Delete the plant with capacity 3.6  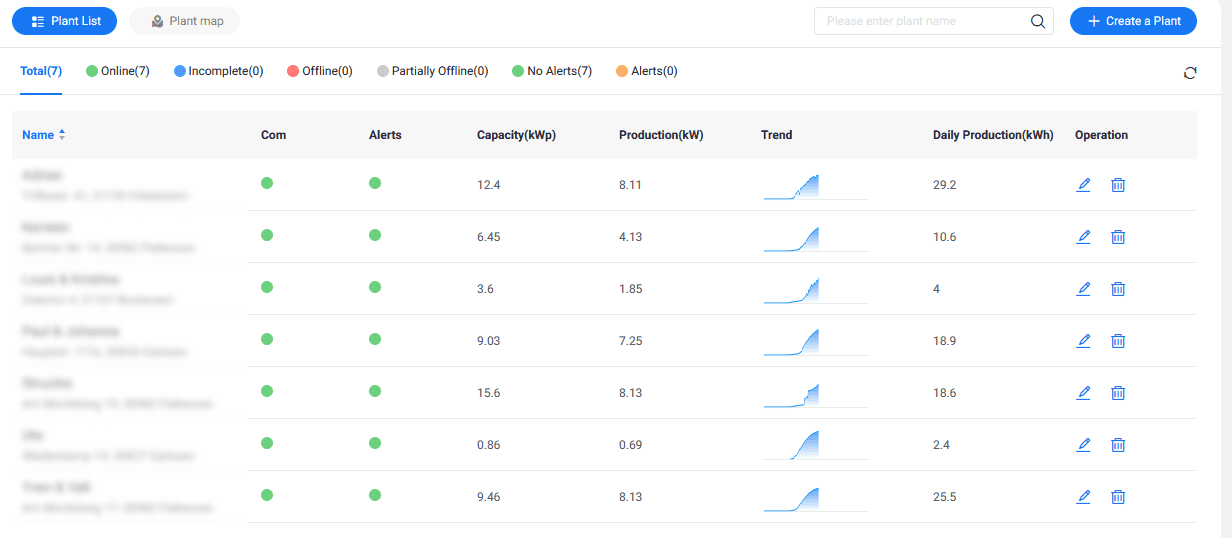click(1118, 289)
